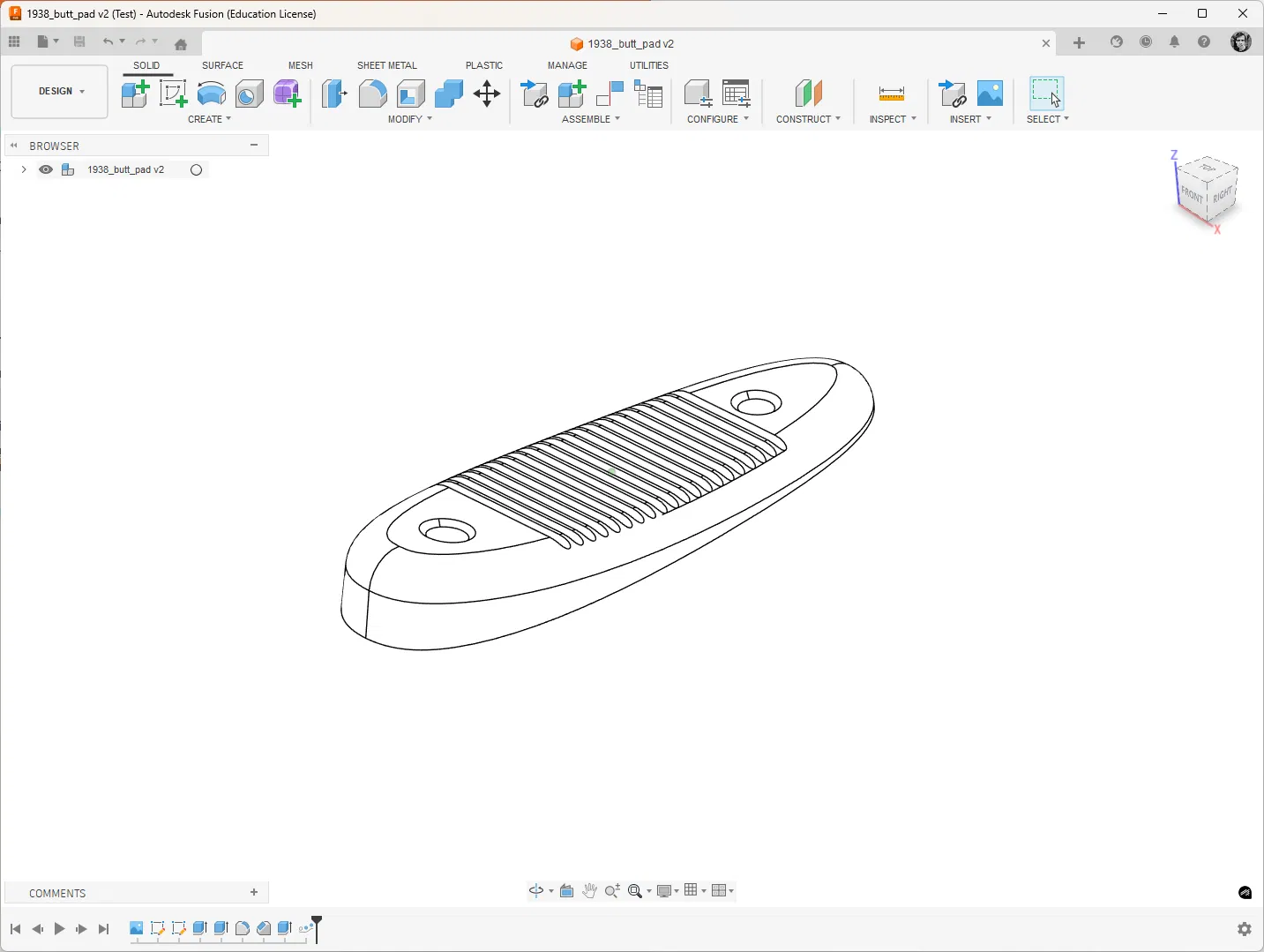The height and width of the screenshot is (952, 1264).
Task: Click the ViewCube Front face
Action: [1193, 195]
